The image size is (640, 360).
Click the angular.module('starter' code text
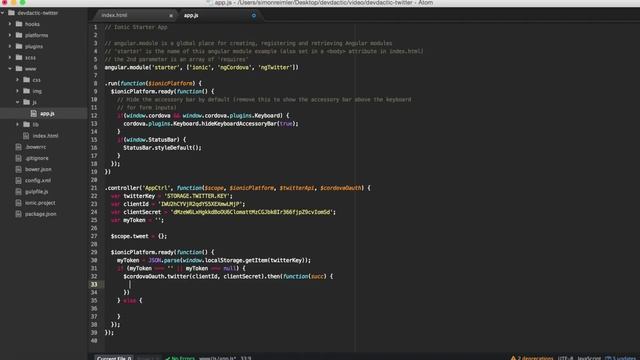142,67
